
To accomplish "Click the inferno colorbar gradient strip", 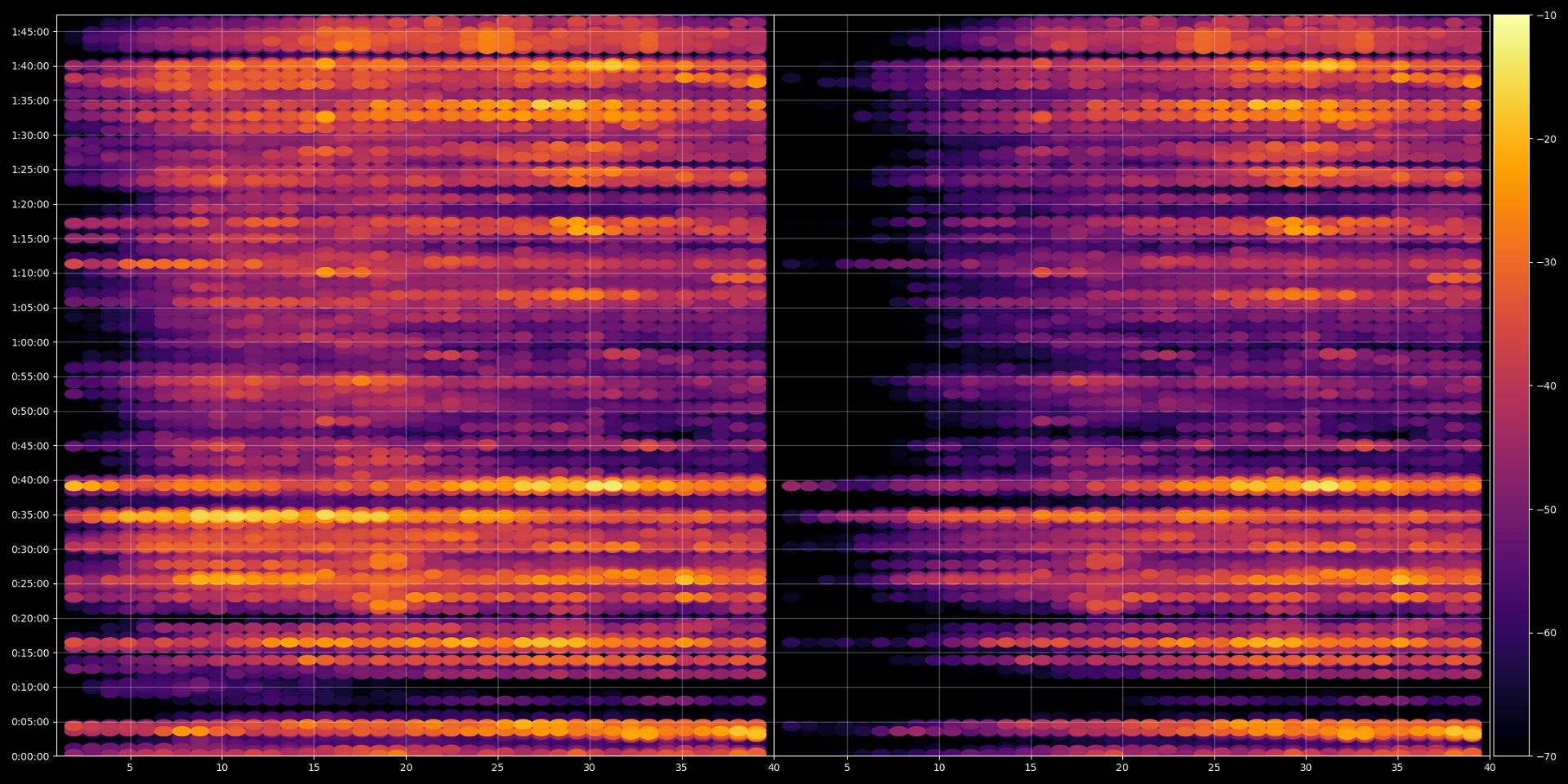I will click(x=1512, y=385).
